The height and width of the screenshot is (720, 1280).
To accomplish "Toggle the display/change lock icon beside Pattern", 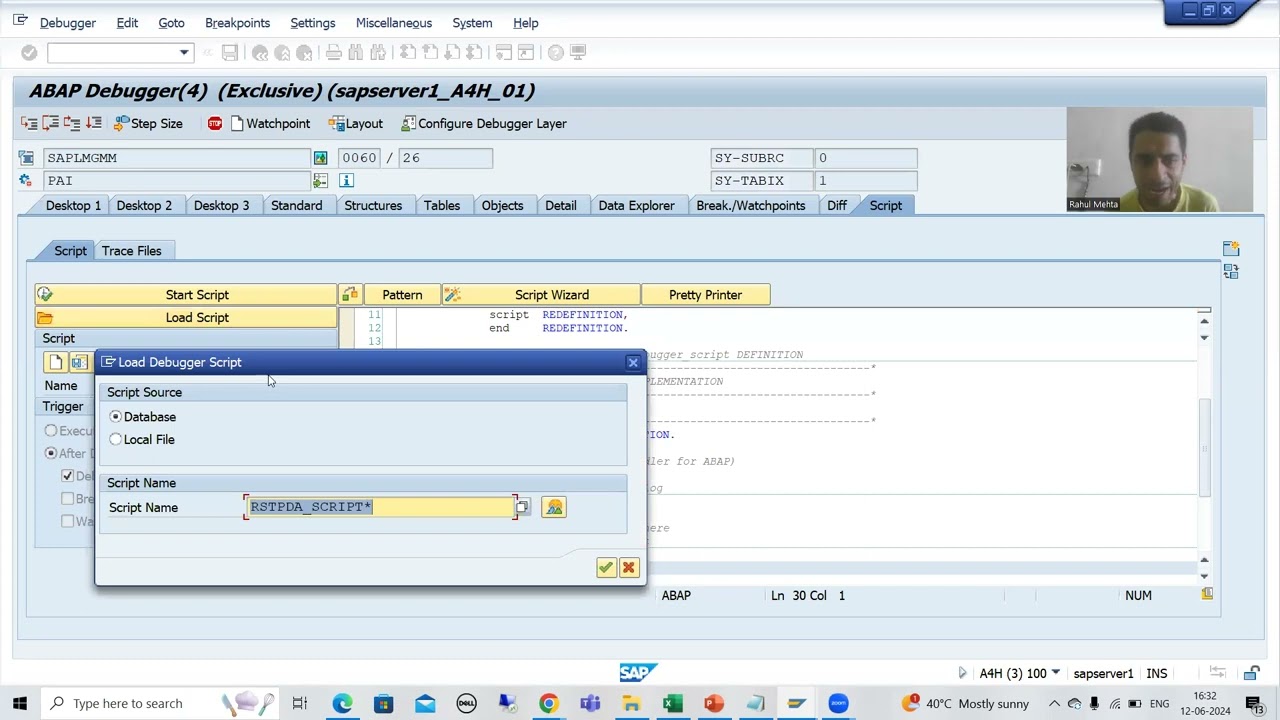I will click(x=350, y=295).
